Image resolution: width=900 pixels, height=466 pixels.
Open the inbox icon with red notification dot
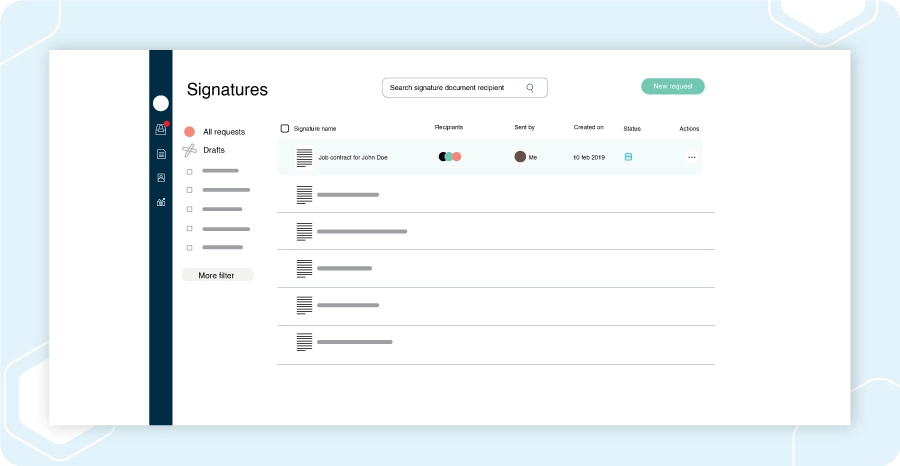[161, 129]
